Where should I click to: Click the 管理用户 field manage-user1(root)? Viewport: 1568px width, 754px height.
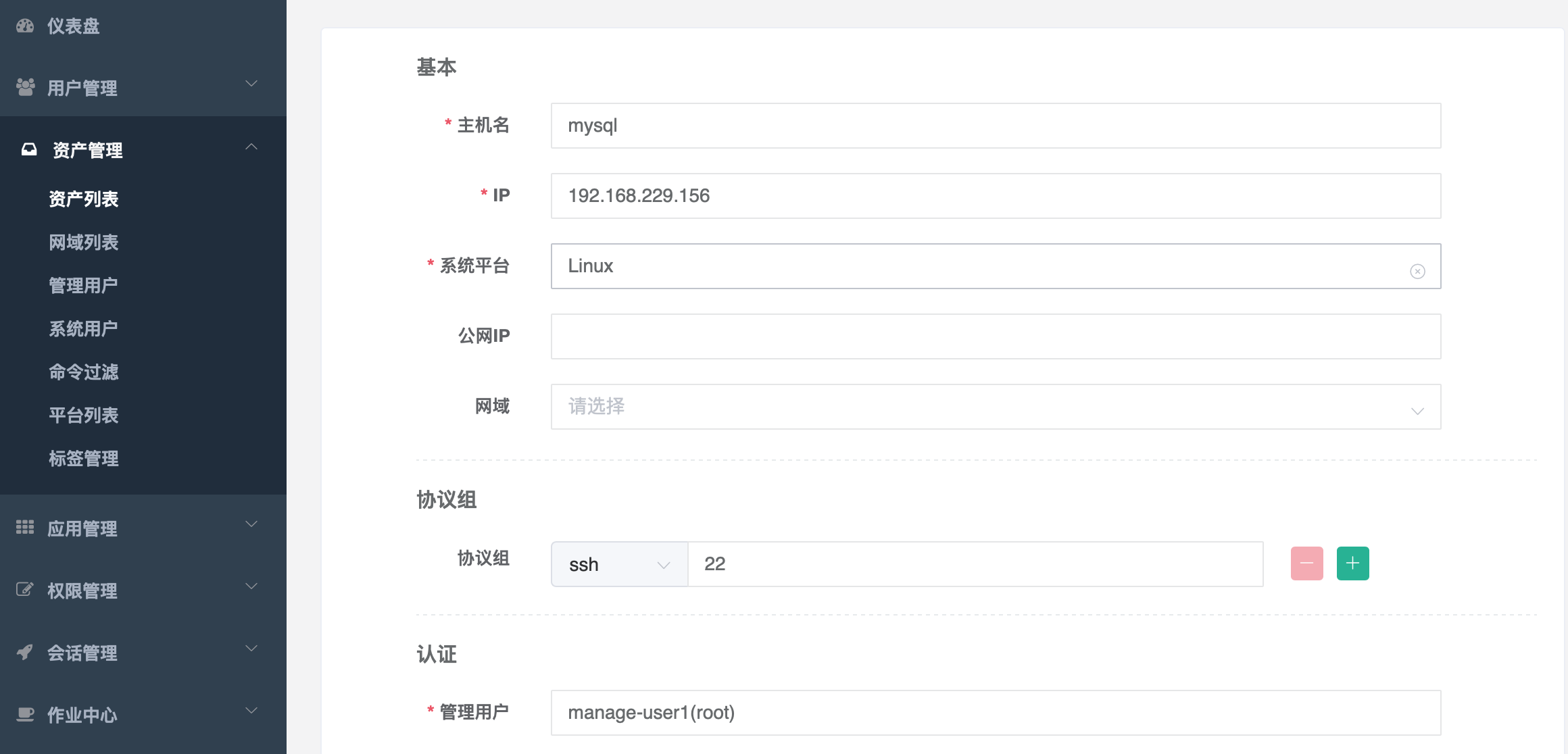point(996,713)
